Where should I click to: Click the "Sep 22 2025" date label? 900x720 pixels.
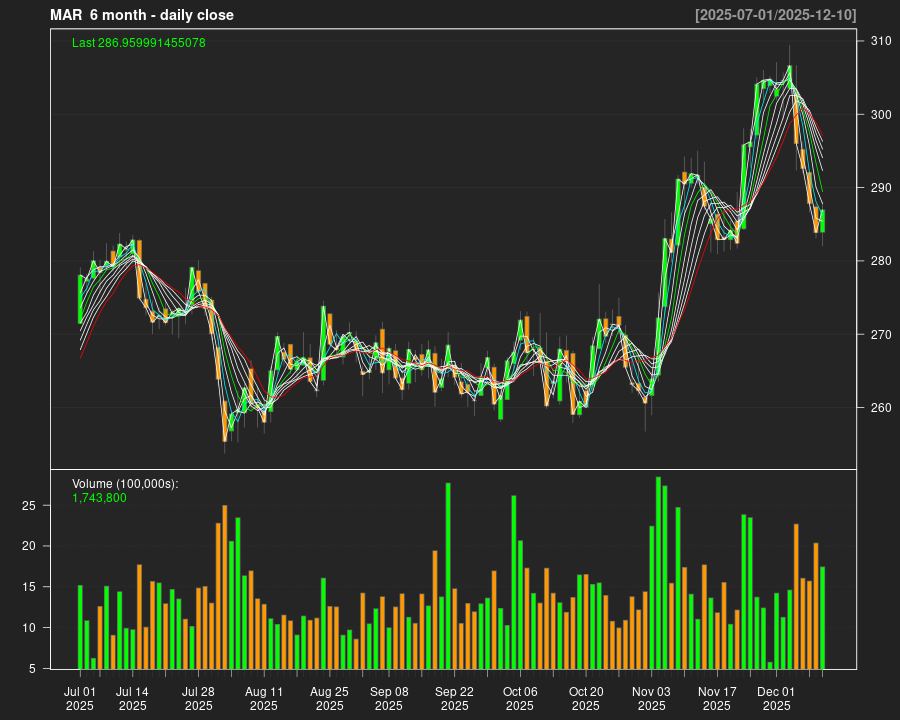tap(454, 698)
